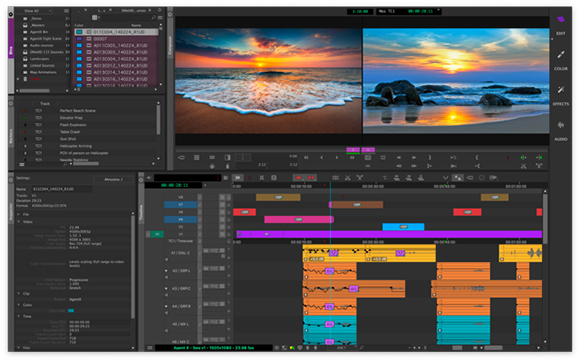This screenshot has width=580, height=361.
Task: Select the Markers vertical side tab
Action: tap(11, 136)
